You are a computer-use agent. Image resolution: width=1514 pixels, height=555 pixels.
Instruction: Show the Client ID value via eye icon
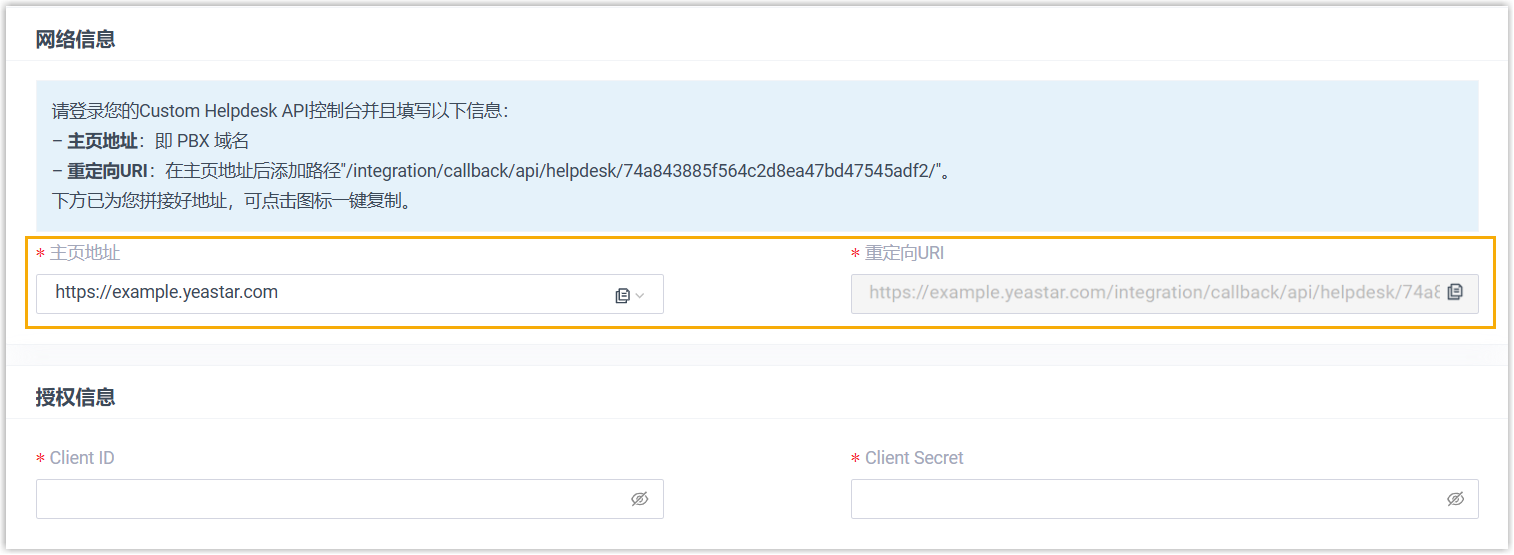pos(640,499)
